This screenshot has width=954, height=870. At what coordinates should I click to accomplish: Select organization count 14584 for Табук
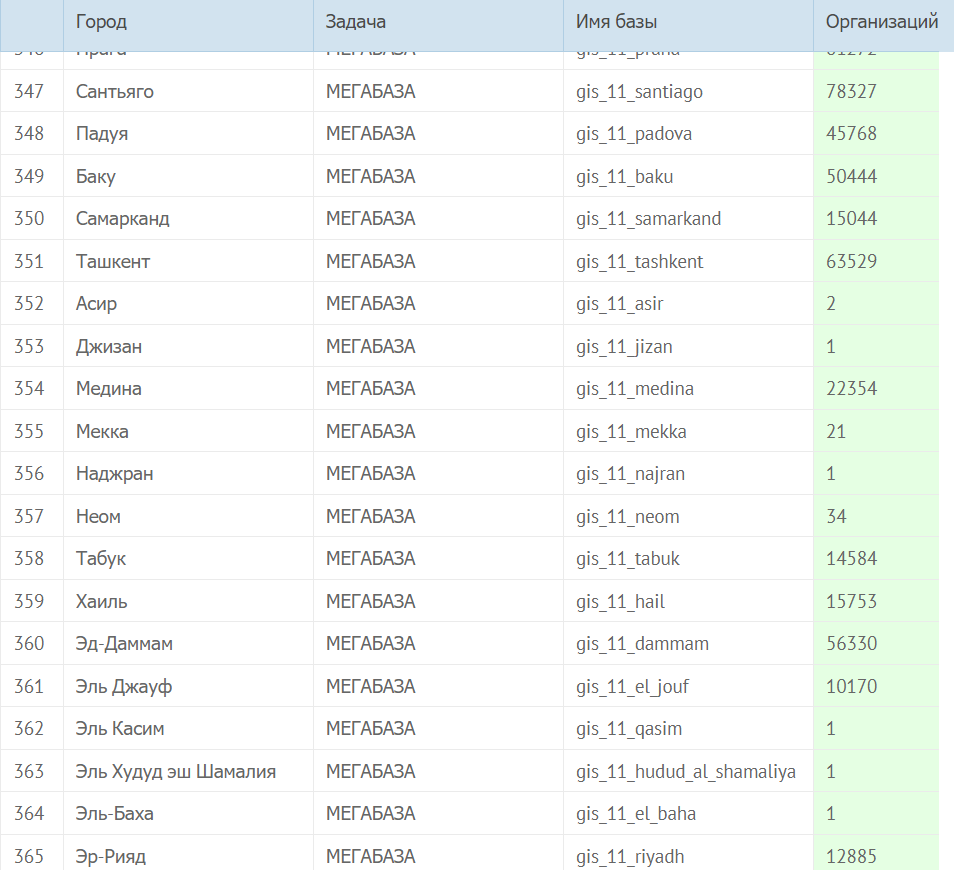pyautogui.click(x=852, y=559)
